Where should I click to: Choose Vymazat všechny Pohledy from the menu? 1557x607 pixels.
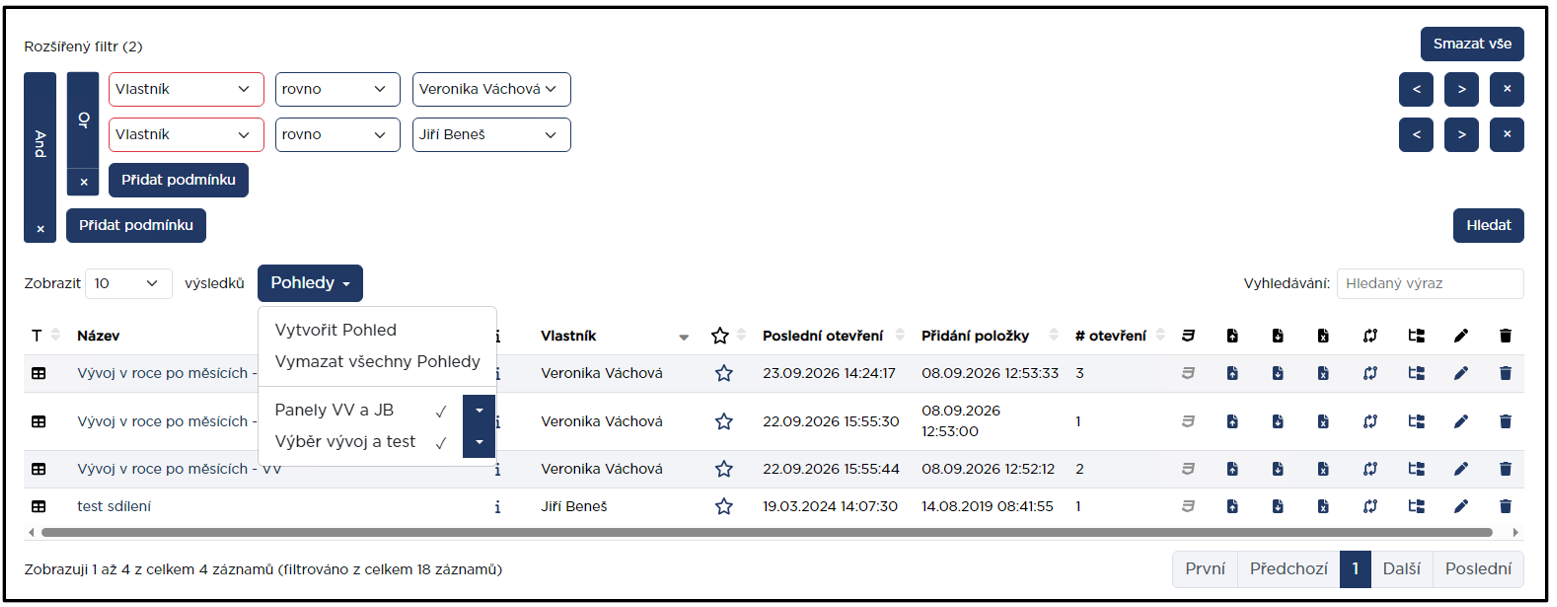pyautogui.click(x=377, y=361)
